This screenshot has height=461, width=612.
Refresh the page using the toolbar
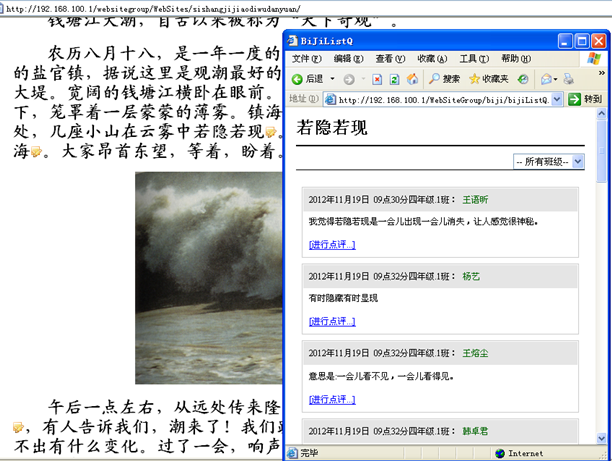pos(394,79)
